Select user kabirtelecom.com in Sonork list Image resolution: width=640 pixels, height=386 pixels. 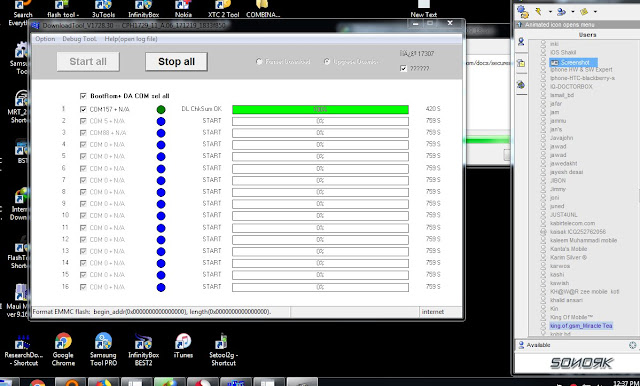(572, 223)
